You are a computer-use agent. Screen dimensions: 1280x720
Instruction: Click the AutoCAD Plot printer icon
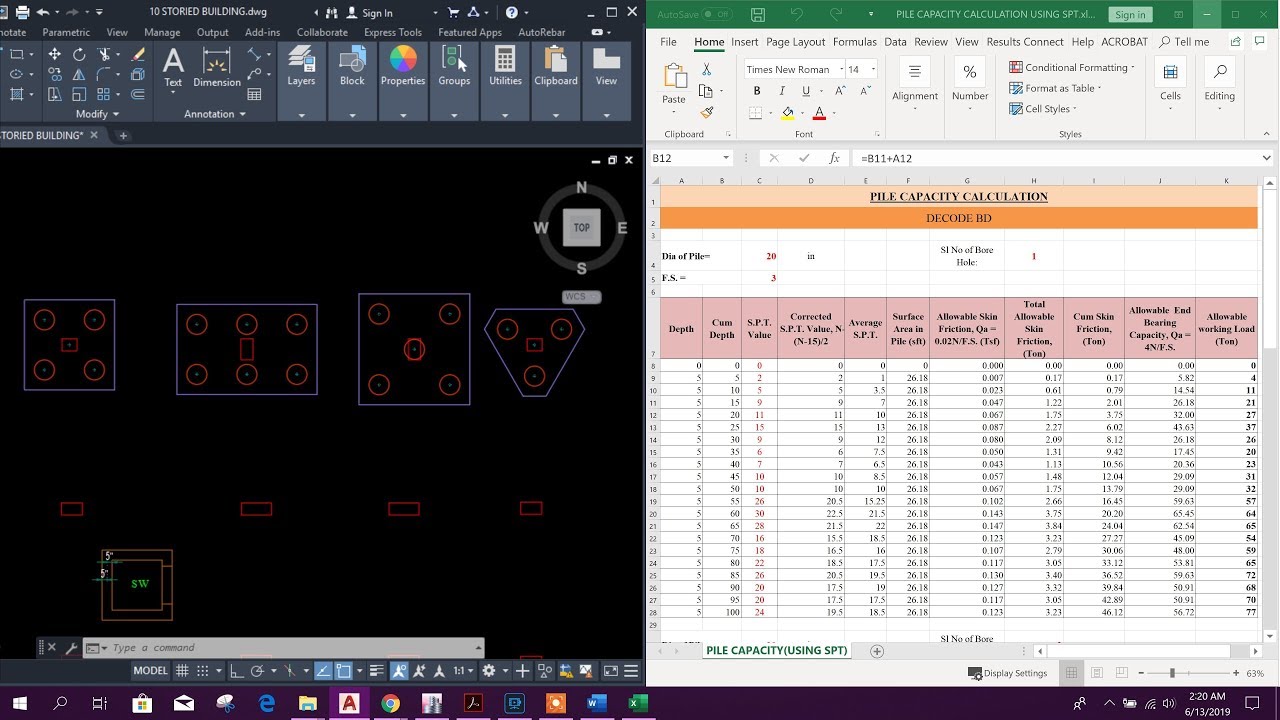point(22,12)
